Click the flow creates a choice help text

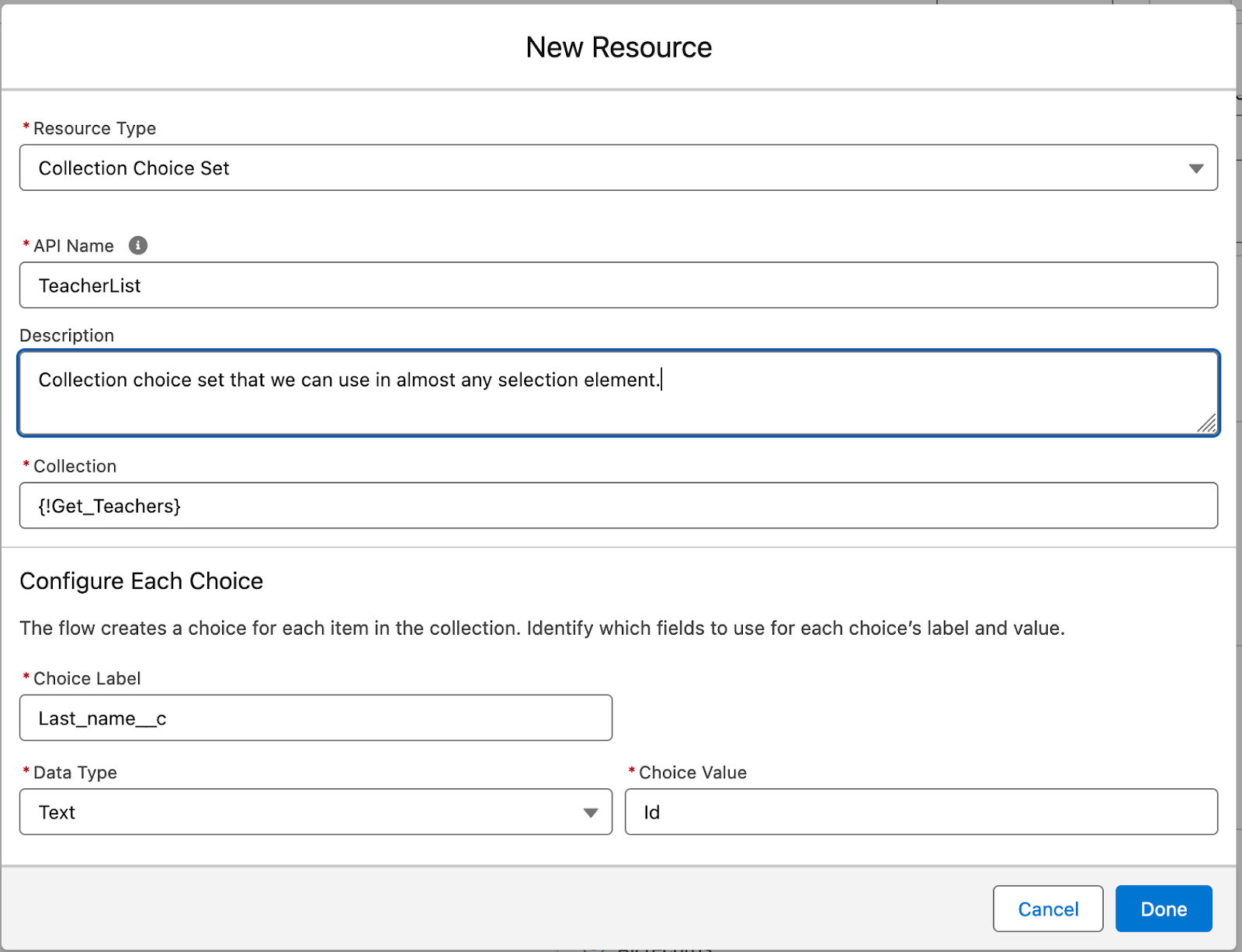tap(542, 628)
